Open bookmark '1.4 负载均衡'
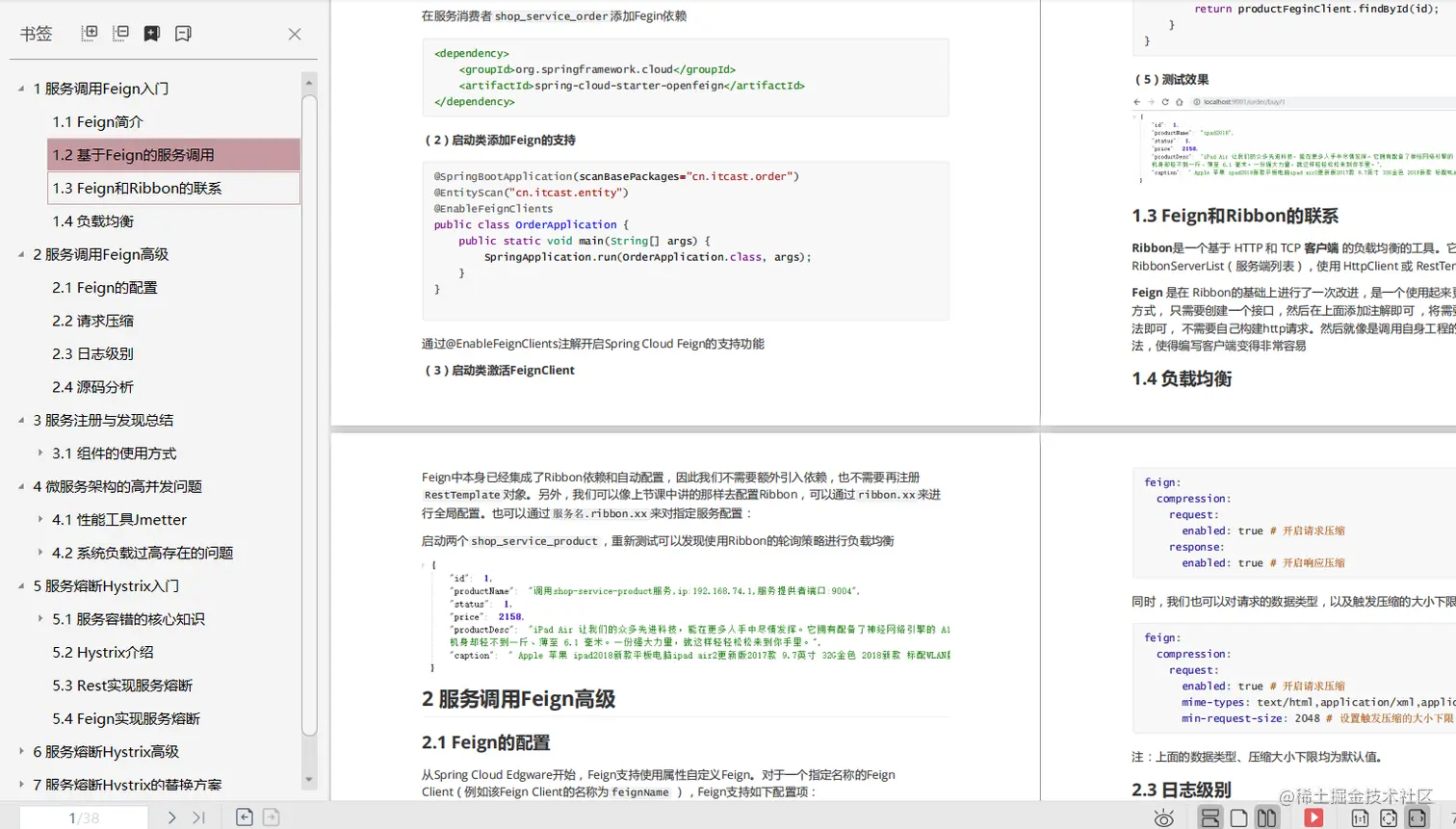The height and width of the screenshot is (829, 1456). (x=92, y=221)
